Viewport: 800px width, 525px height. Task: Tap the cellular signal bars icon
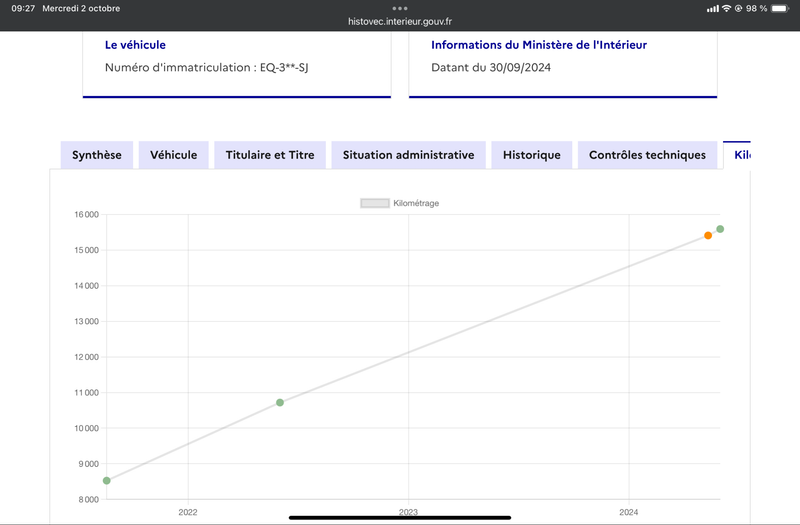[x=713, y=9]
